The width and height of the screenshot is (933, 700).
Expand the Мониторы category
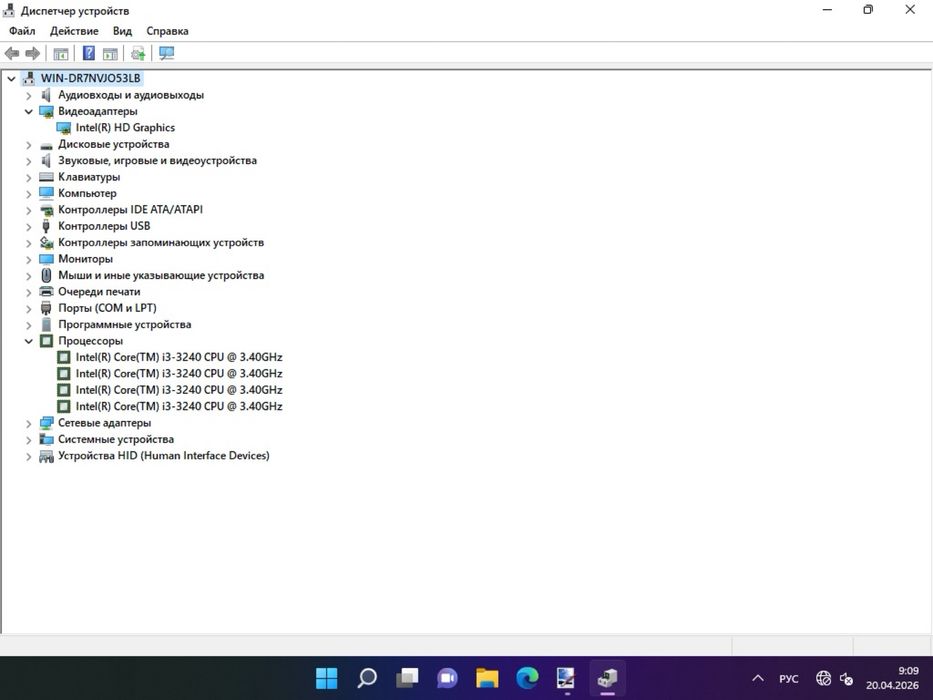[x=29, y=260]
